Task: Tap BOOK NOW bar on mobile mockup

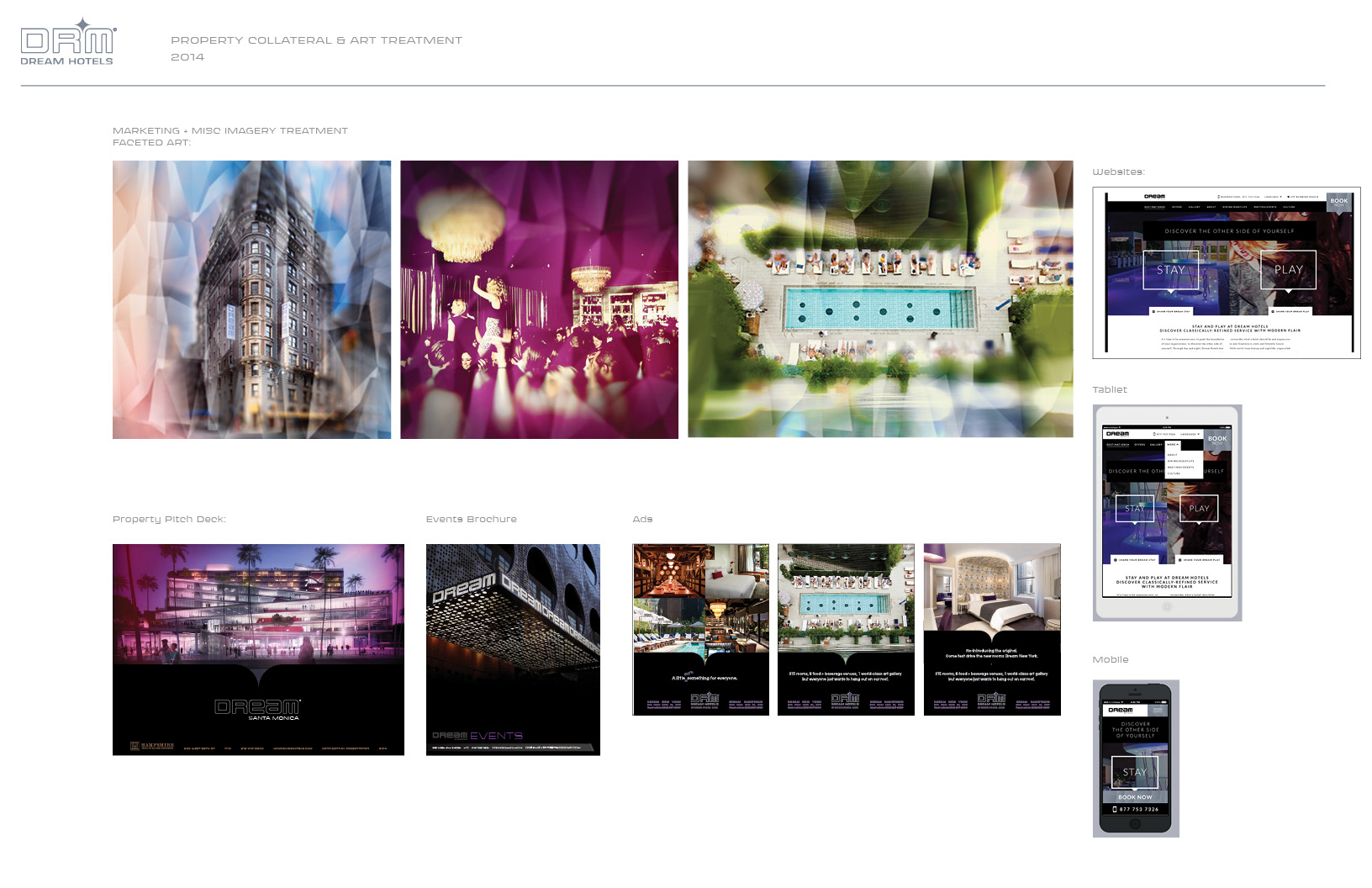Action: (1135, 797)
